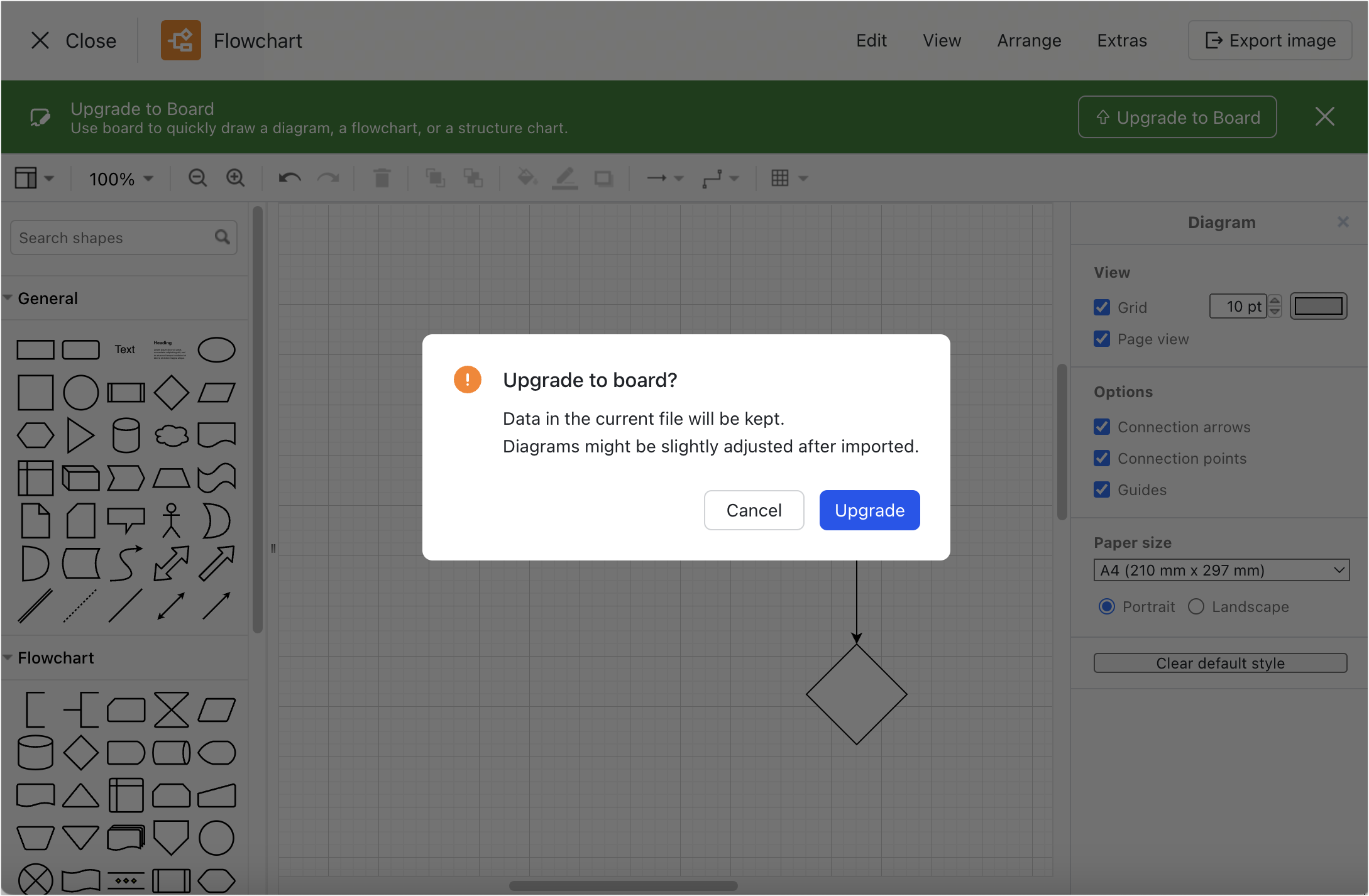Click the fill color bucket icon
The image size is (1369, 896).
pyautogui.click(x=527, y=178)
